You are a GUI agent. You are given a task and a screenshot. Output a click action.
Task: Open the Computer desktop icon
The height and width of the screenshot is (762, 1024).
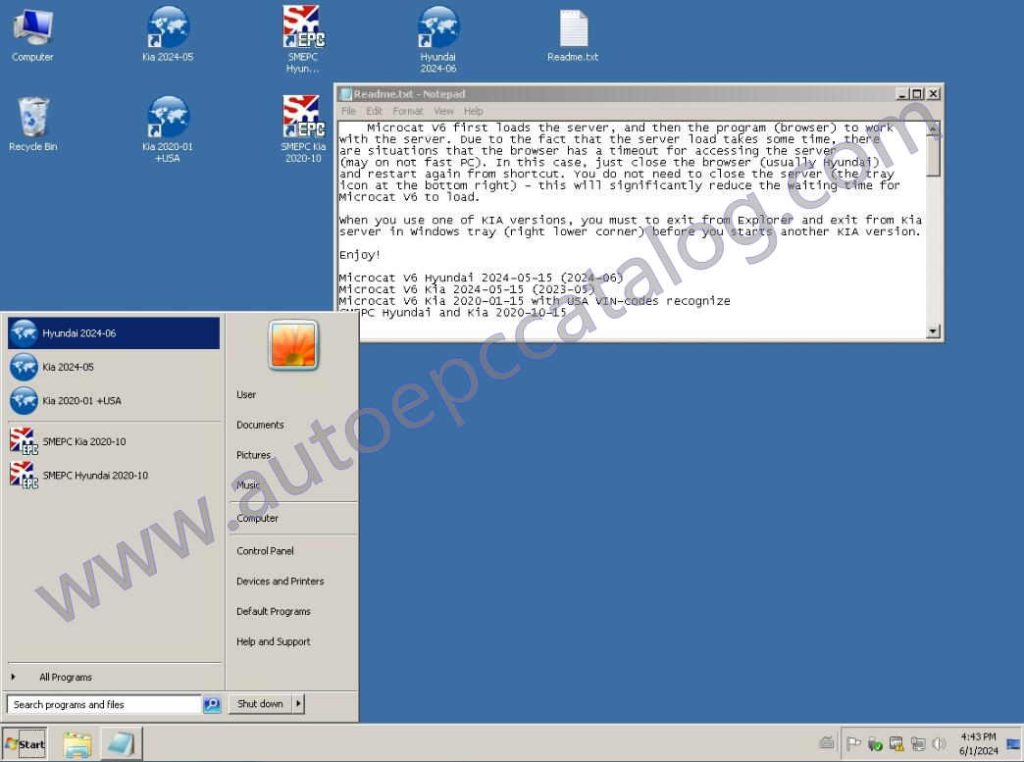click(32, 25)
